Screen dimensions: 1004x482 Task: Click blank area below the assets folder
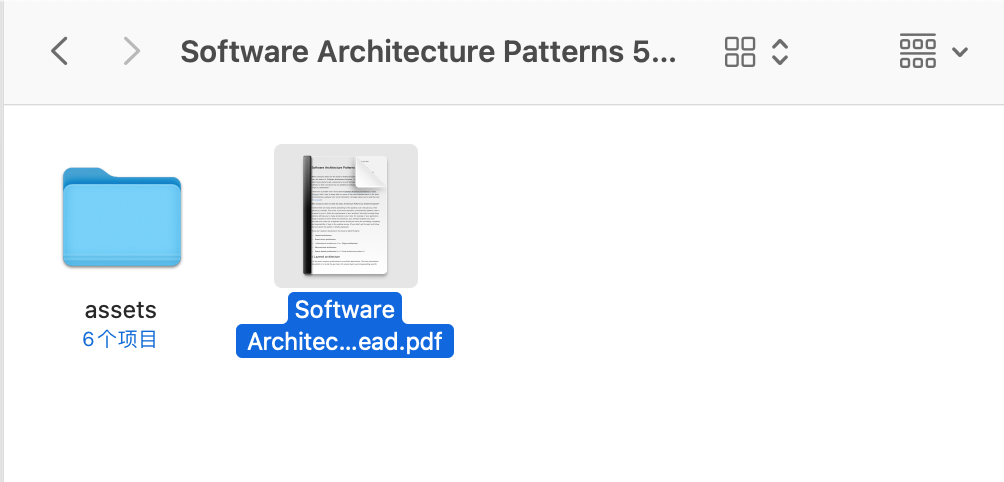coord(121,420)
